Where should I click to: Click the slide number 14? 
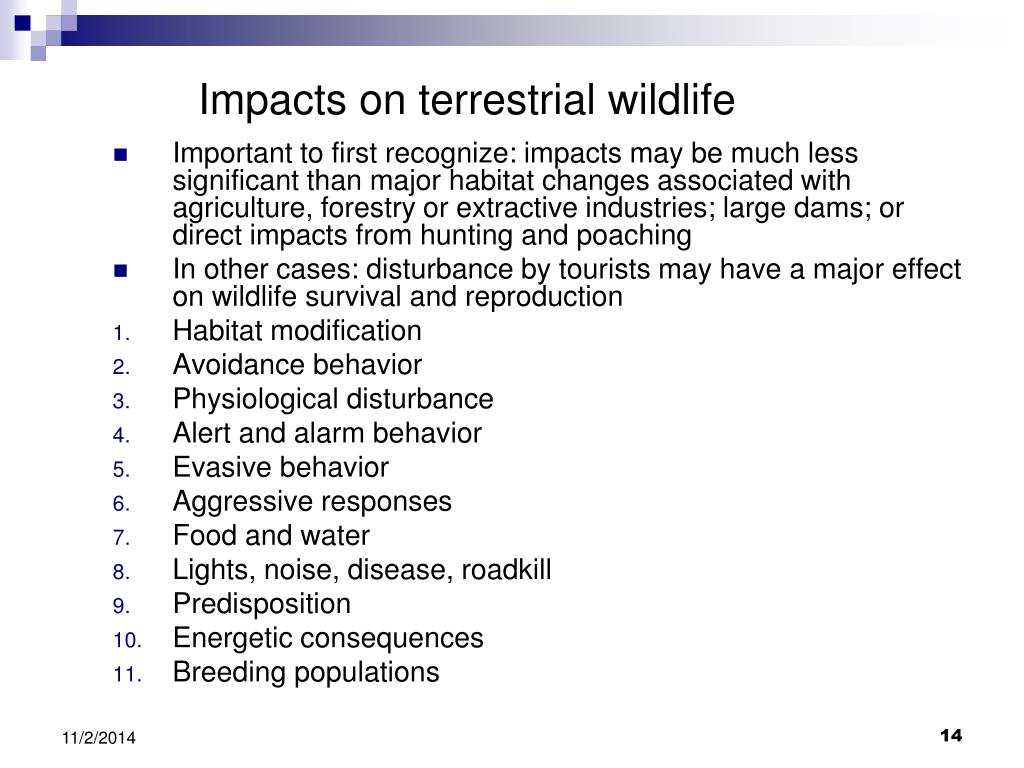pos(951,735)
